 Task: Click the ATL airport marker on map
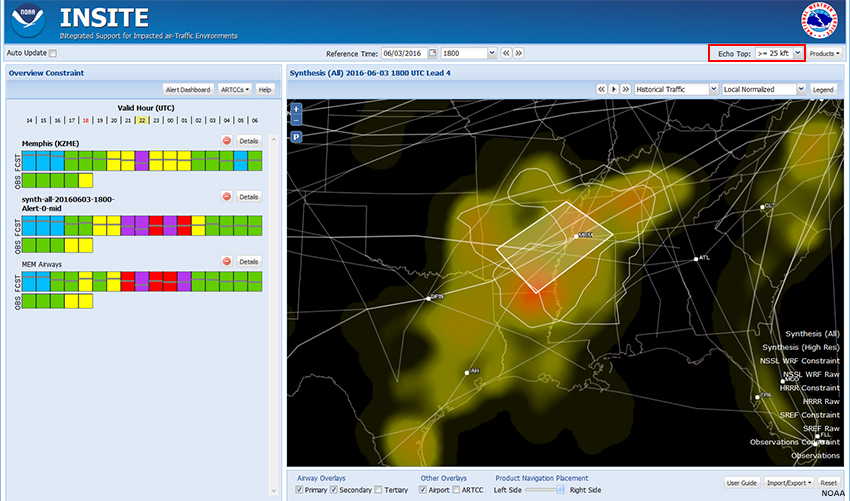click(696, 259)
